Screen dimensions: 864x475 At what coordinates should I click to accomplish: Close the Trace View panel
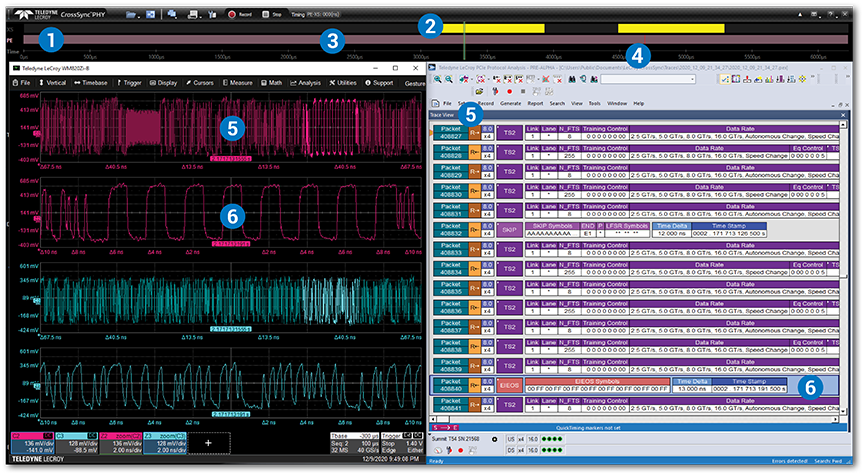click(843, 115)
